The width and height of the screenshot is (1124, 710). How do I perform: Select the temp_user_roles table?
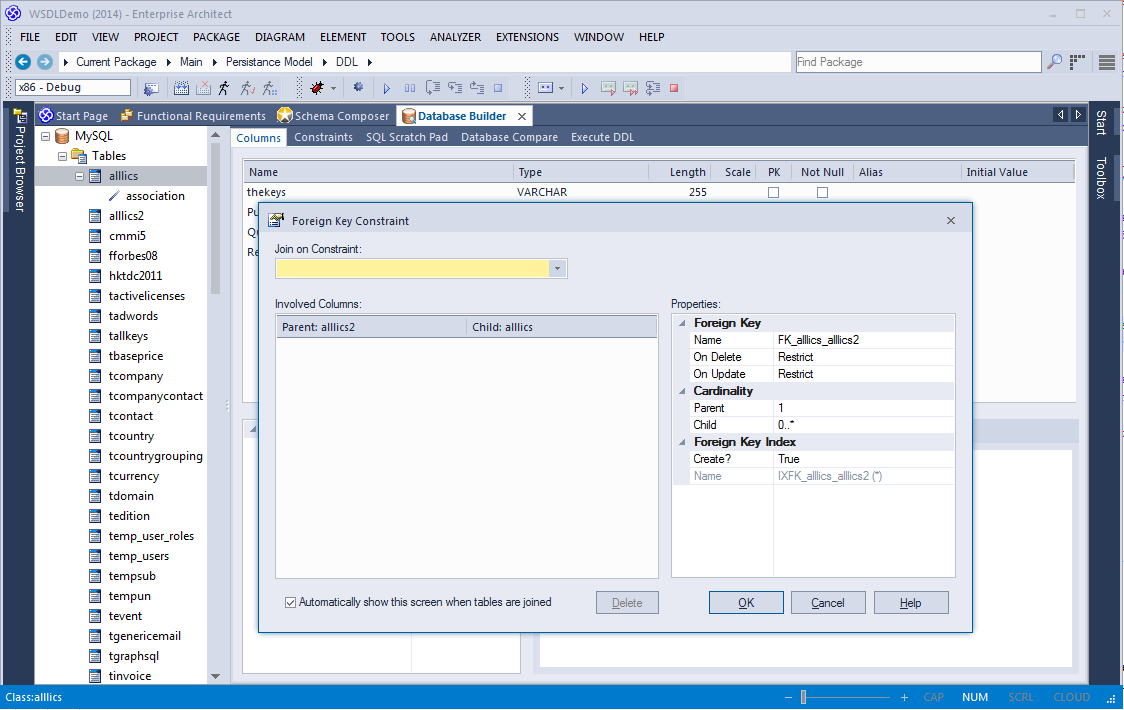(x=151, y=536)
